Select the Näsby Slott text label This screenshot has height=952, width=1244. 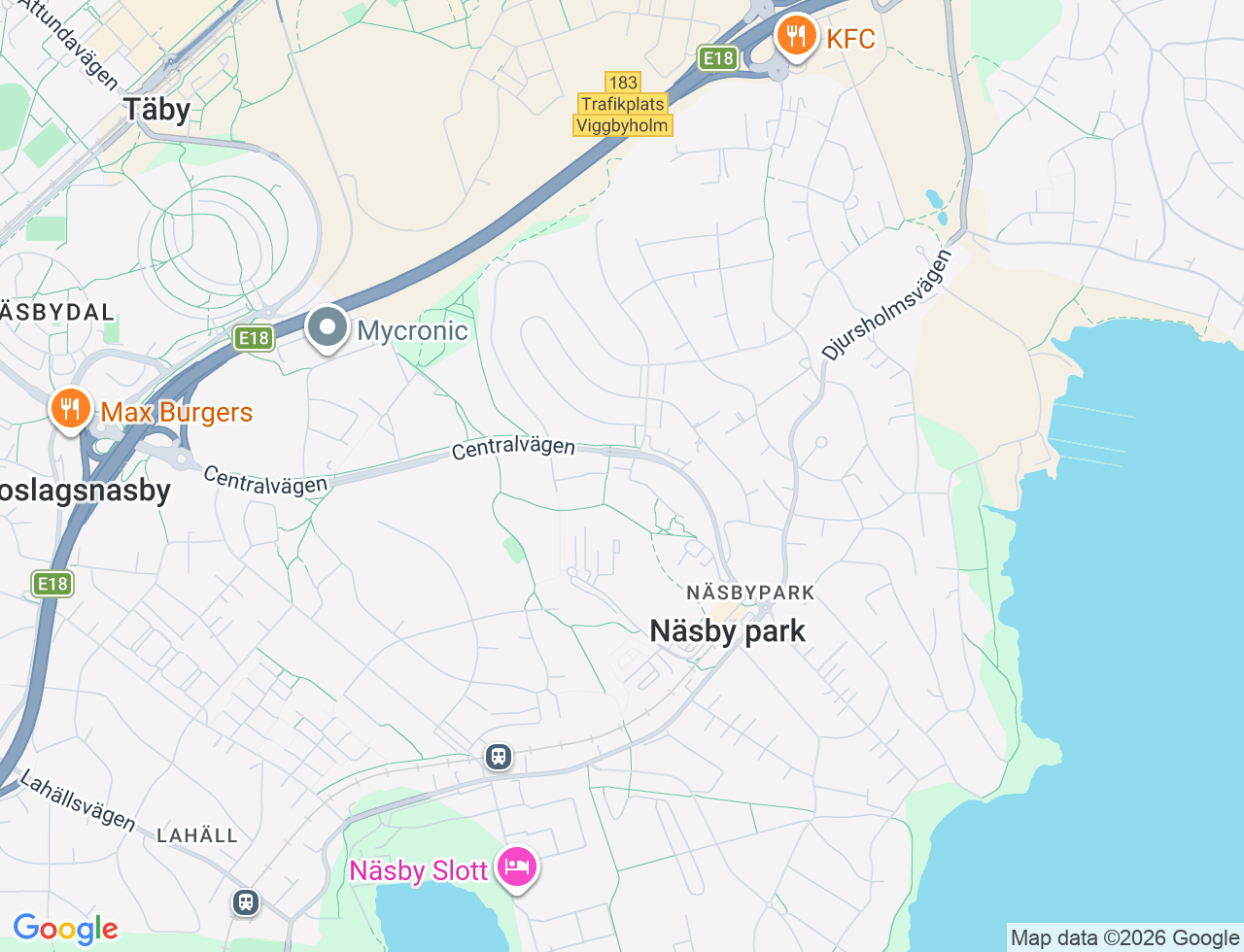tap(418, 870)
